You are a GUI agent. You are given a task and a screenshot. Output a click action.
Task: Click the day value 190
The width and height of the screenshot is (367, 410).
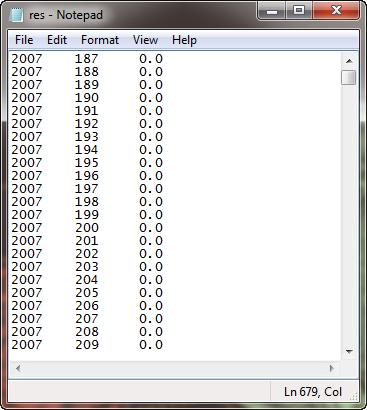86,98
